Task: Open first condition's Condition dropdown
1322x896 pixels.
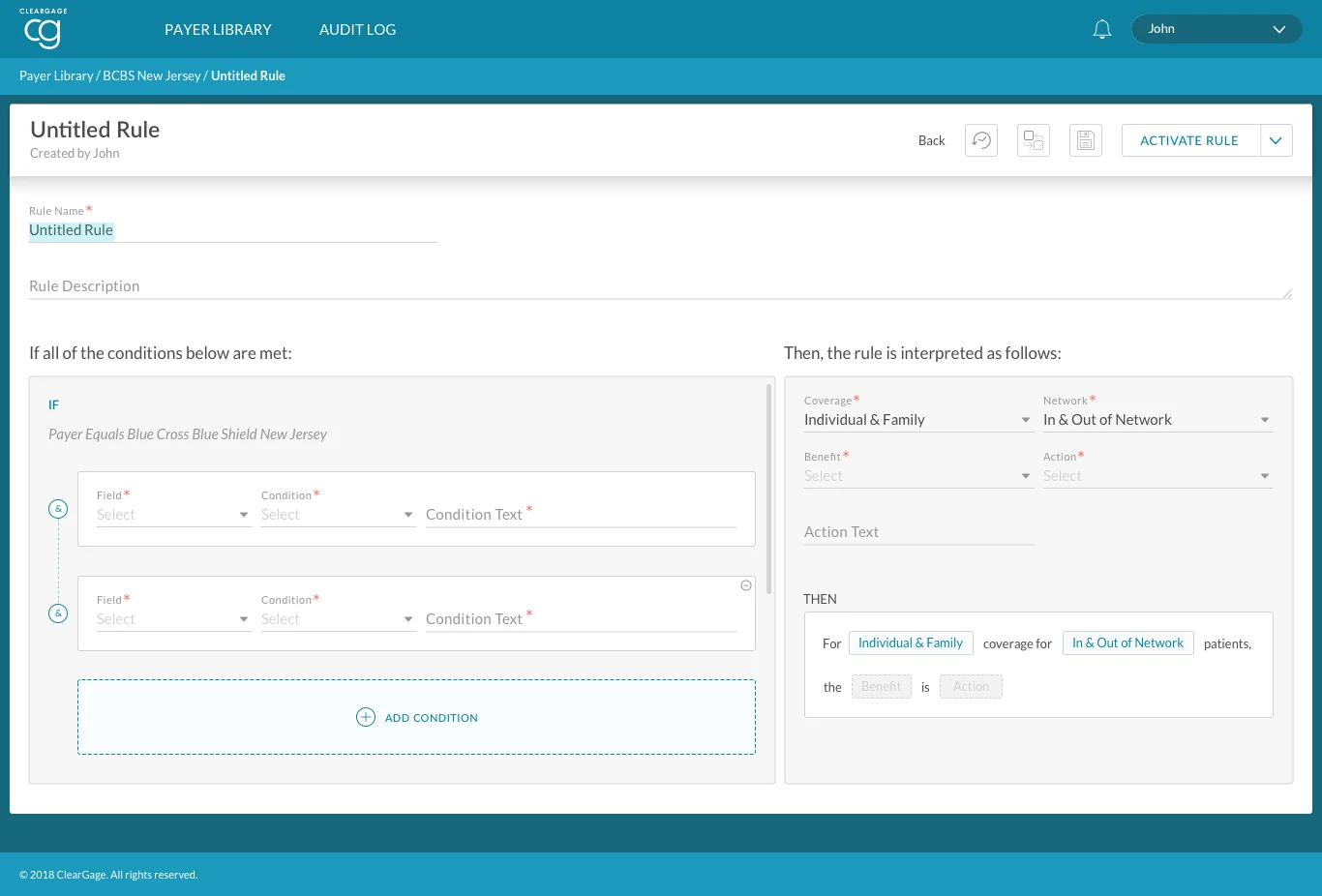Action: pyautogui.click(x=339, y=515)
